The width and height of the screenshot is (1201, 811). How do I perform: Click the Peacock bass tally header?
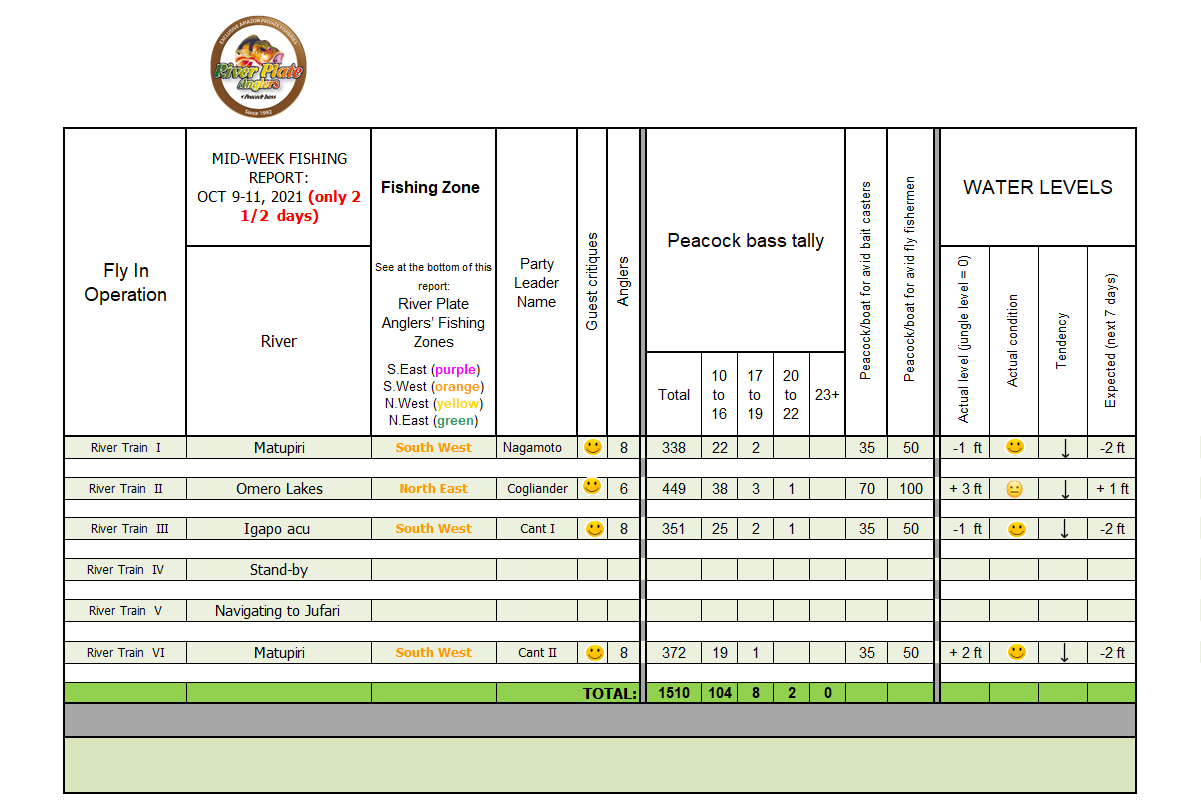coord(745,240)
